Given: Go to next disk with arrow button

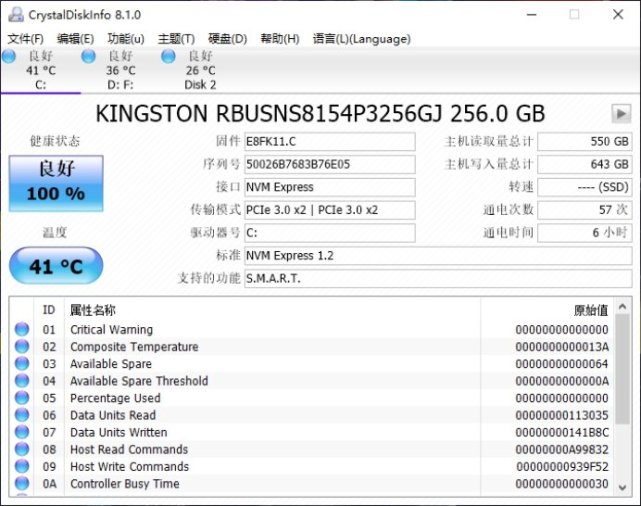Looking at the screenshot, I should [621, 114].
